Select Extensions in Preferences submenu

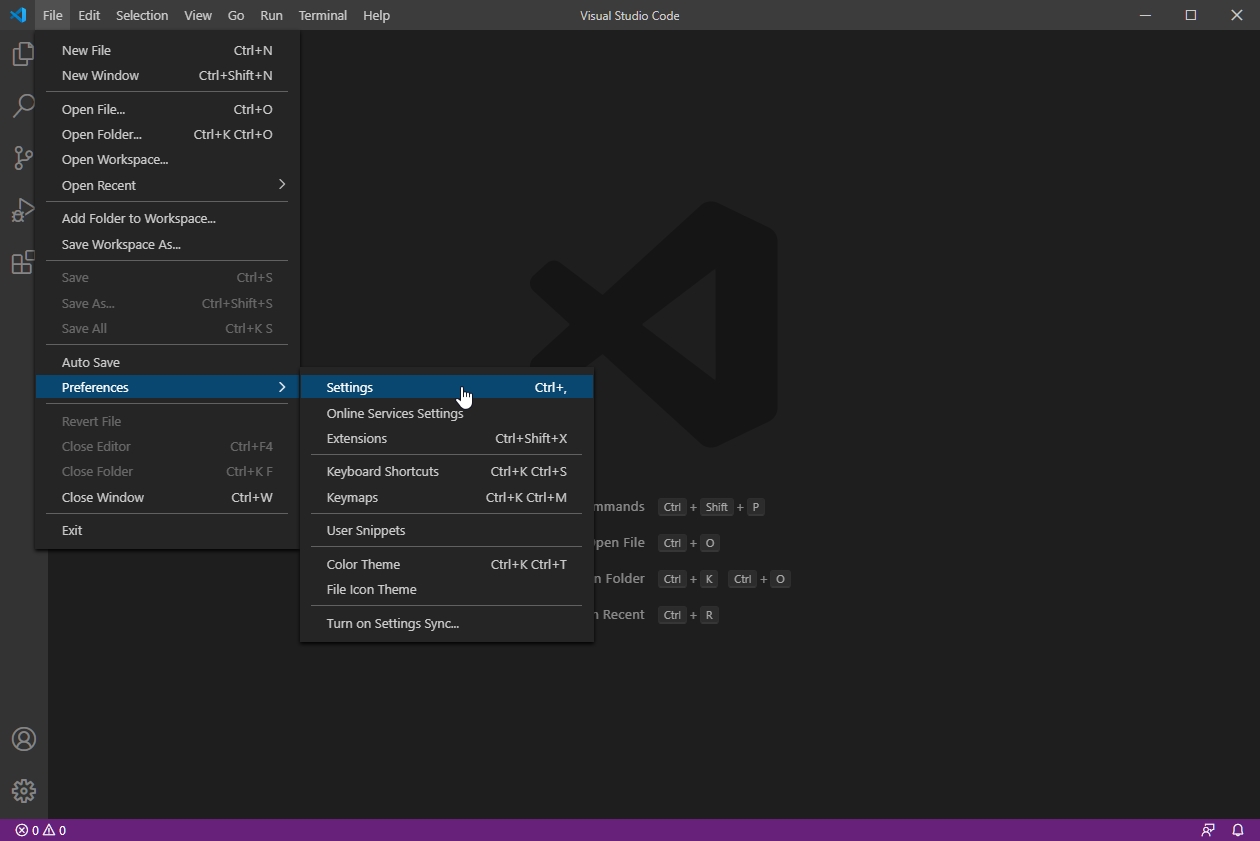click(x=447, y=438)
